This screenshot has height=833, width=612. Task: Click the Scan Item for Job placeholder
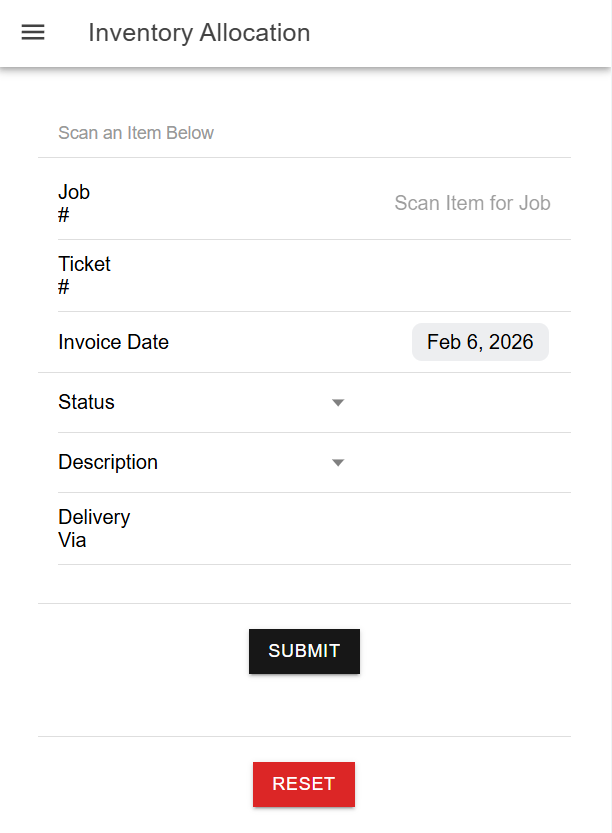click(x=472, y=202)
